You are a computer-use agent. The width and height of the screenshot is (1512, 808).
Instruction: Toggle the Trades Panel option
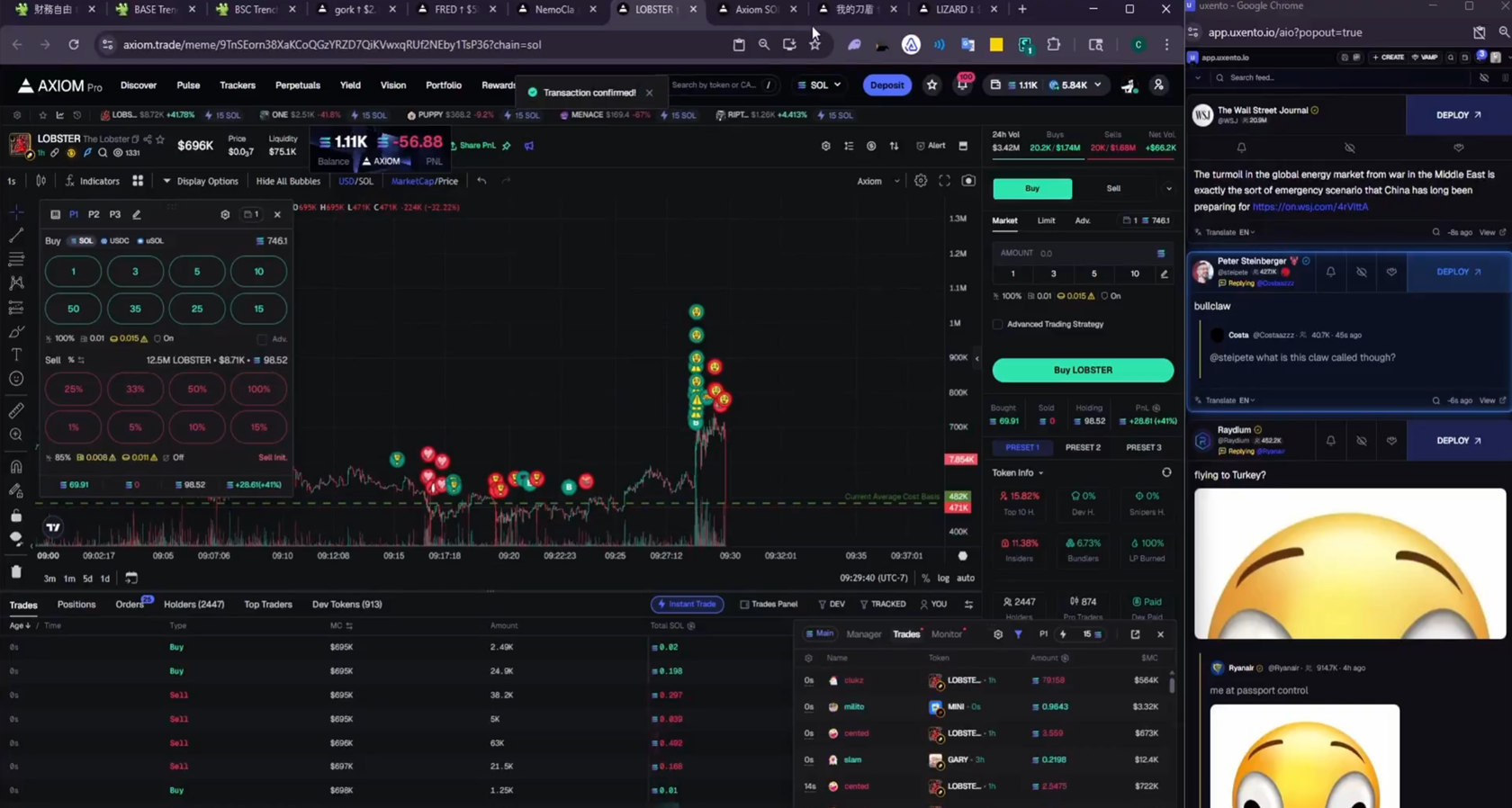pyautogui.click(x=769, y=605)
